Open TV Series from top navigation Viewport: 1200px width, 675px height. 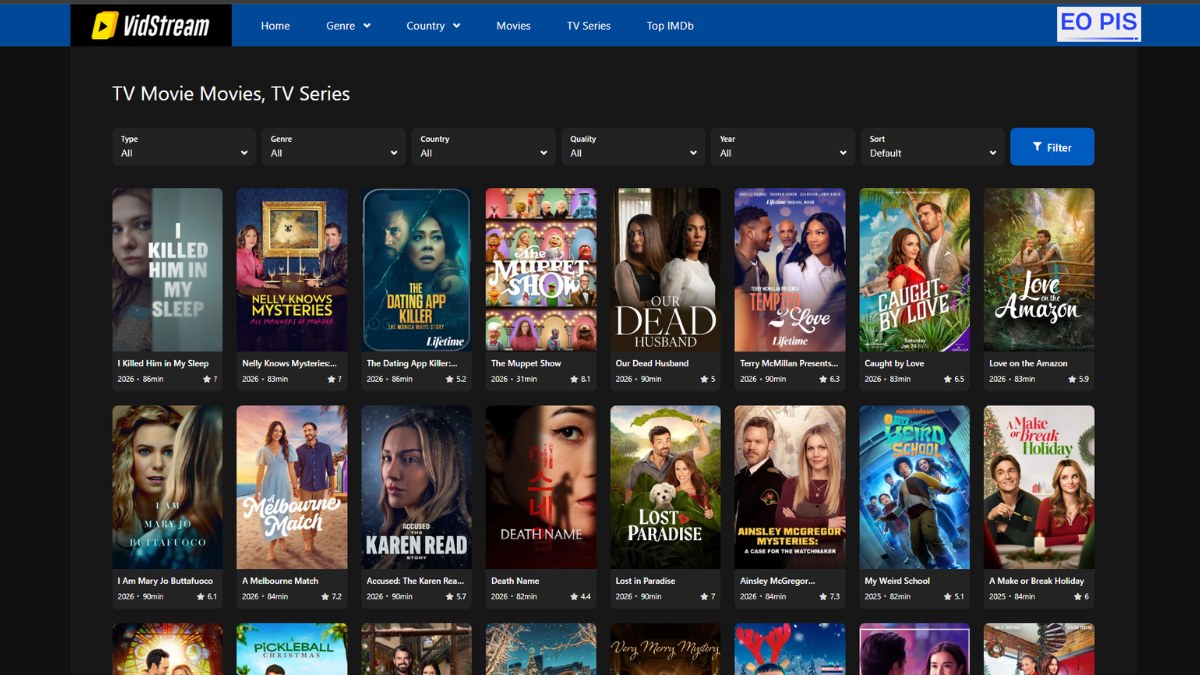pos(588,26)
